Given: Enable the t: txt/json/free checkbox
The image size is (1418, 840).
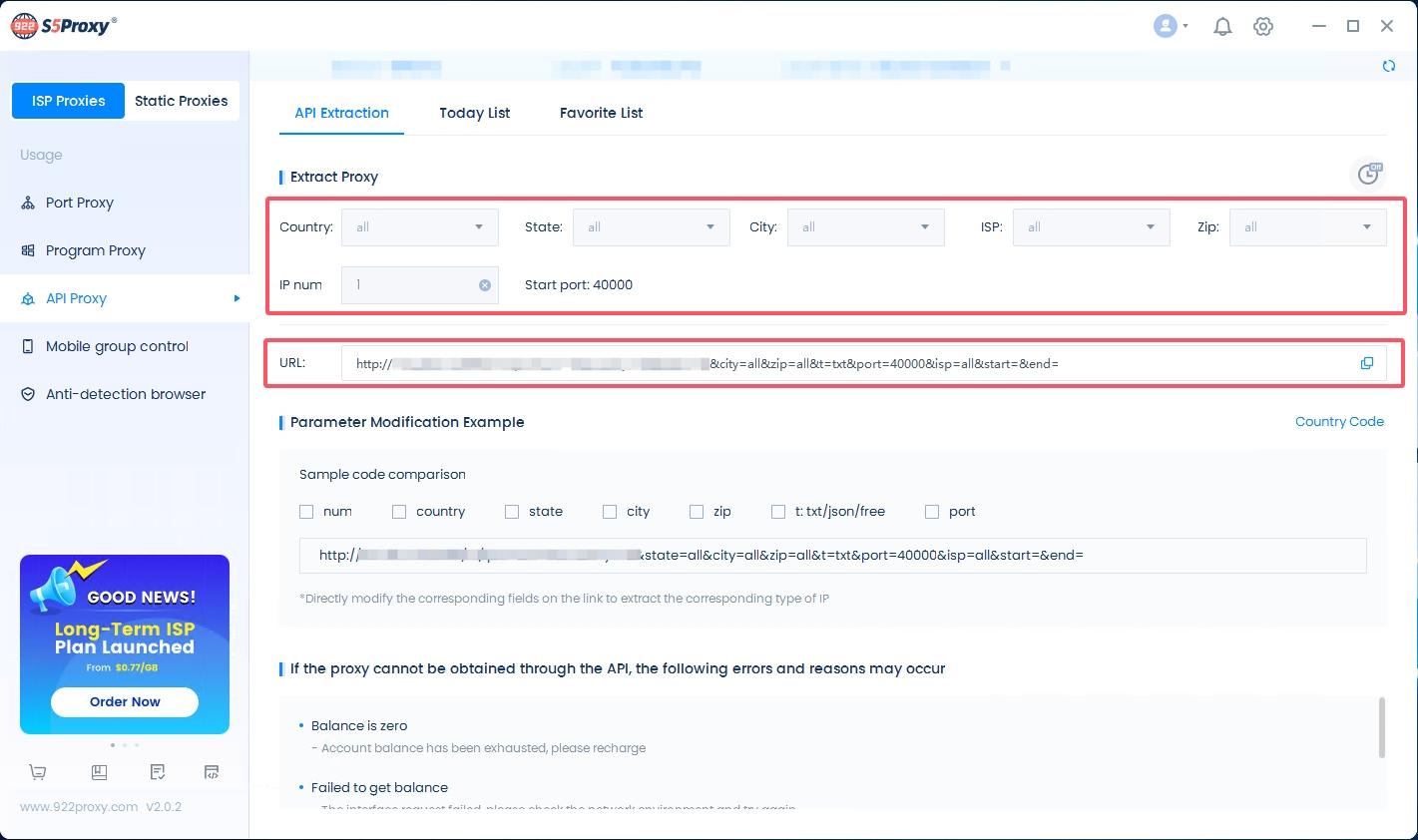Looking at the screenshot, I should (x=778, y=511).
